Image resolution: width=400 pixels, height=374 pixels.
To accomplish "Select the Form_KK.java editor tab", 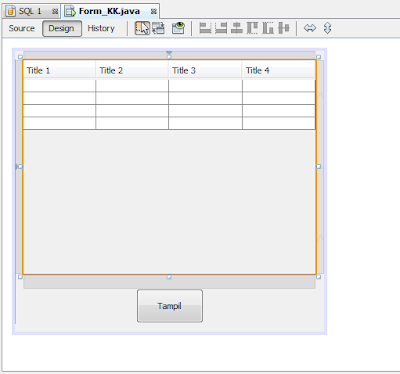I will tap(109, 11).
